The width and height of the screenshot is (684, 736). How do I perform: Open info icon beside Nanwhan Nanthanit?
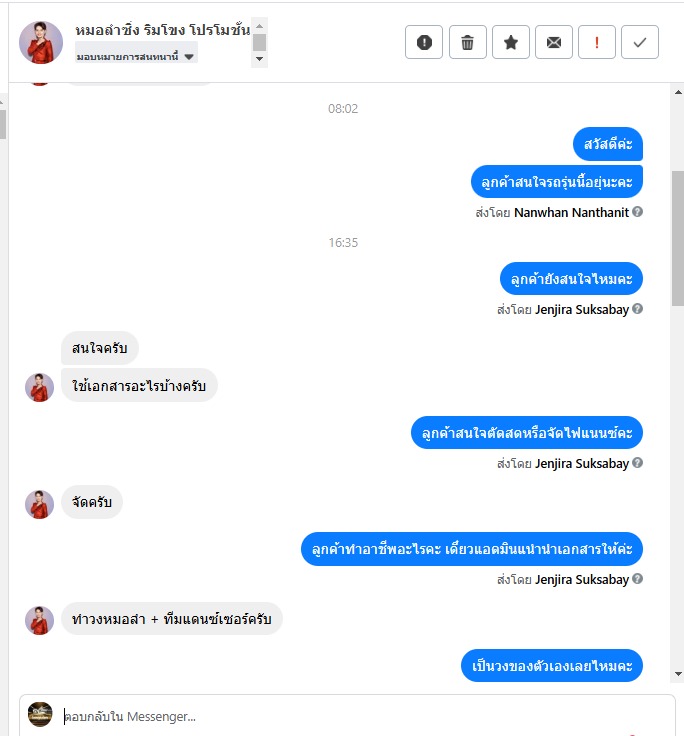[x=638, y=212]
